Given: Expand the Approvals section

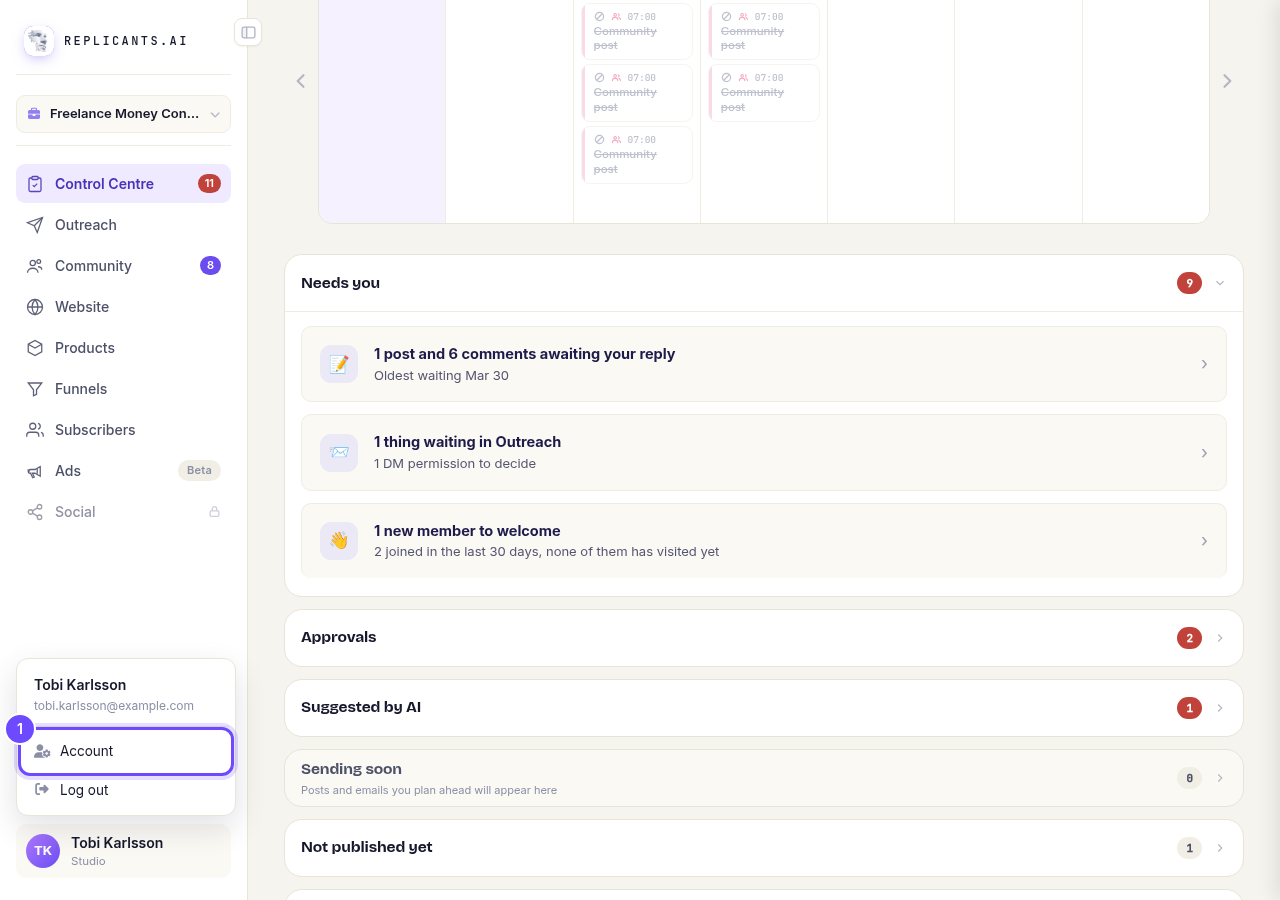Looking at the screenshot, I should coord(764,638).
